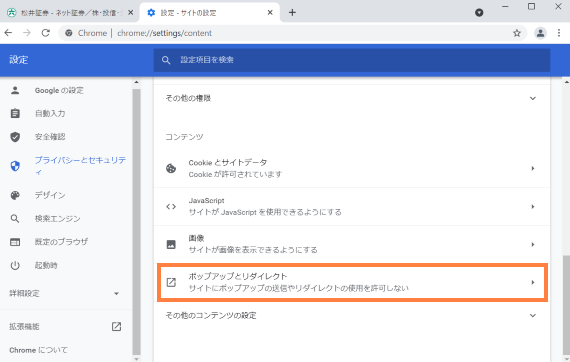Click the power icon for 起動時
The image size is (570, 362).
coord(15,265)
